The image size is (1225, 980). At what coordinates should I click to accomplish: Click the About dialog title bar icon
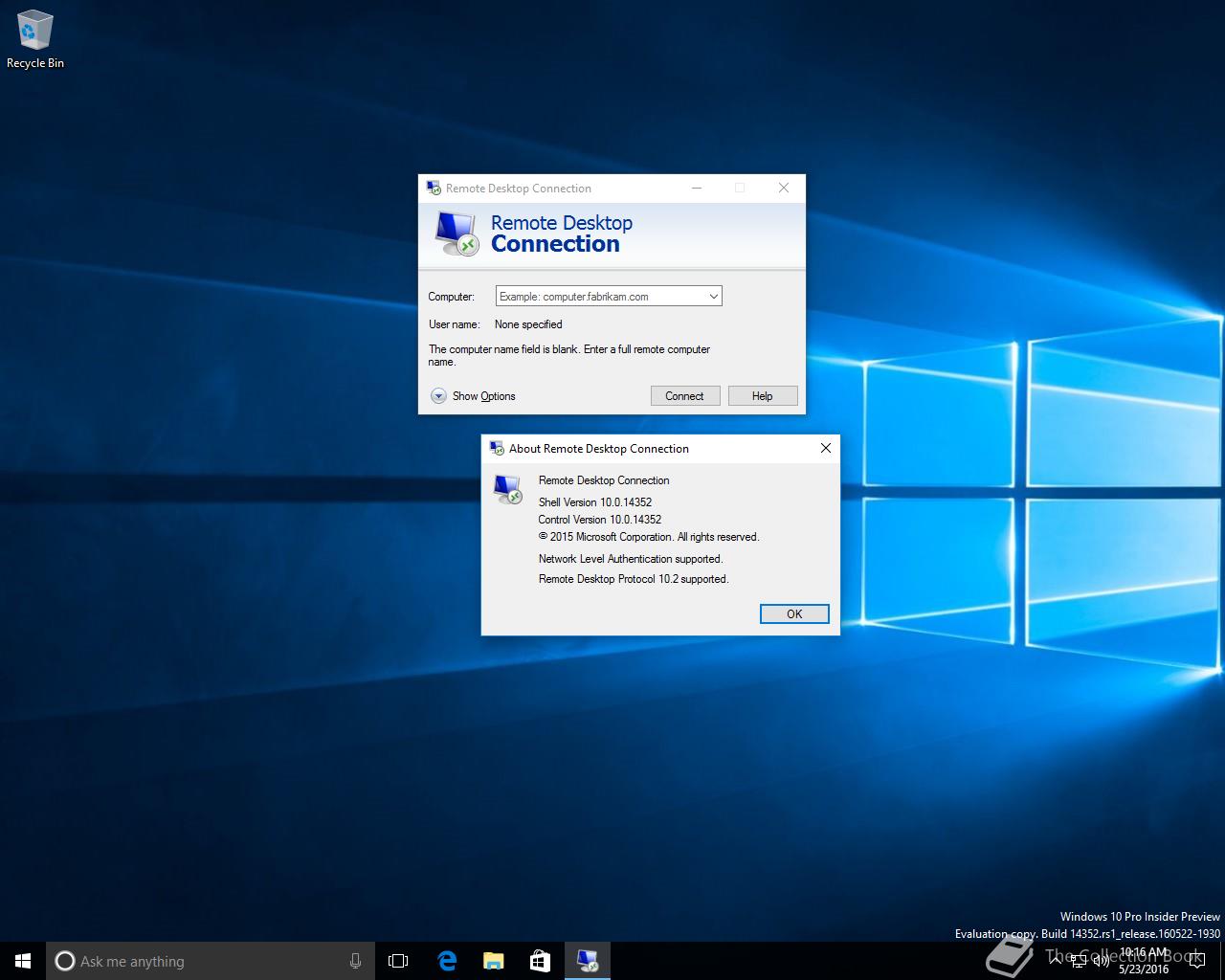click(x=497, y=448)
